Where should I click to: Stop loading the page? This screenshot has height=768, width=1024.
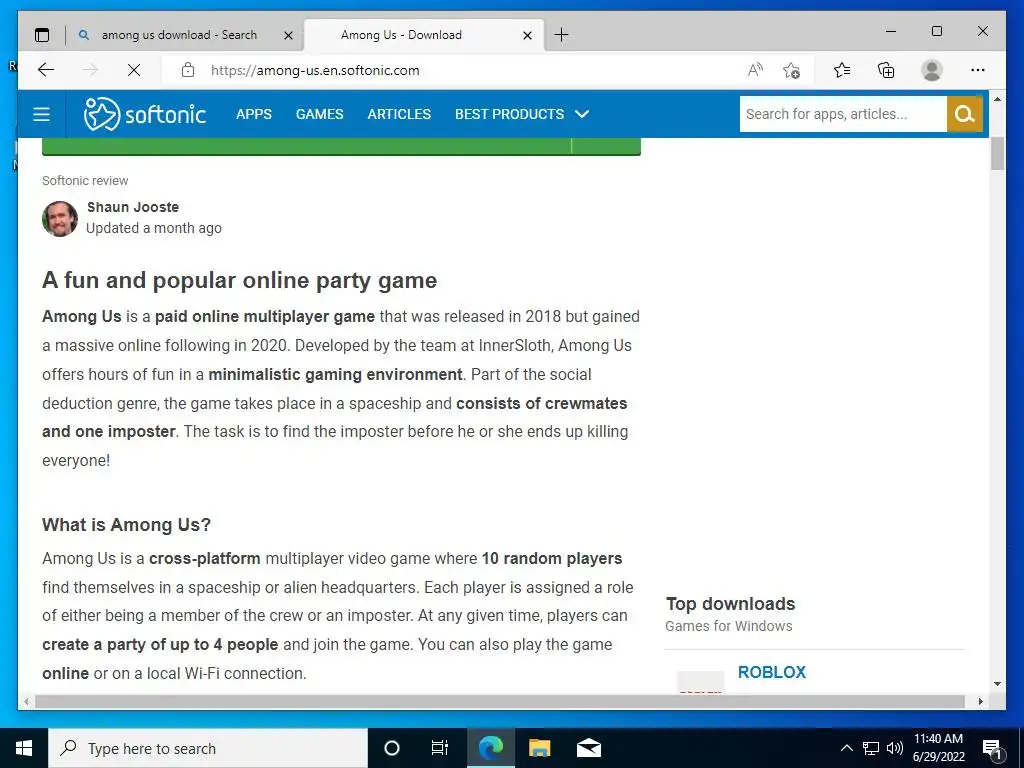[x=134, y=70]
